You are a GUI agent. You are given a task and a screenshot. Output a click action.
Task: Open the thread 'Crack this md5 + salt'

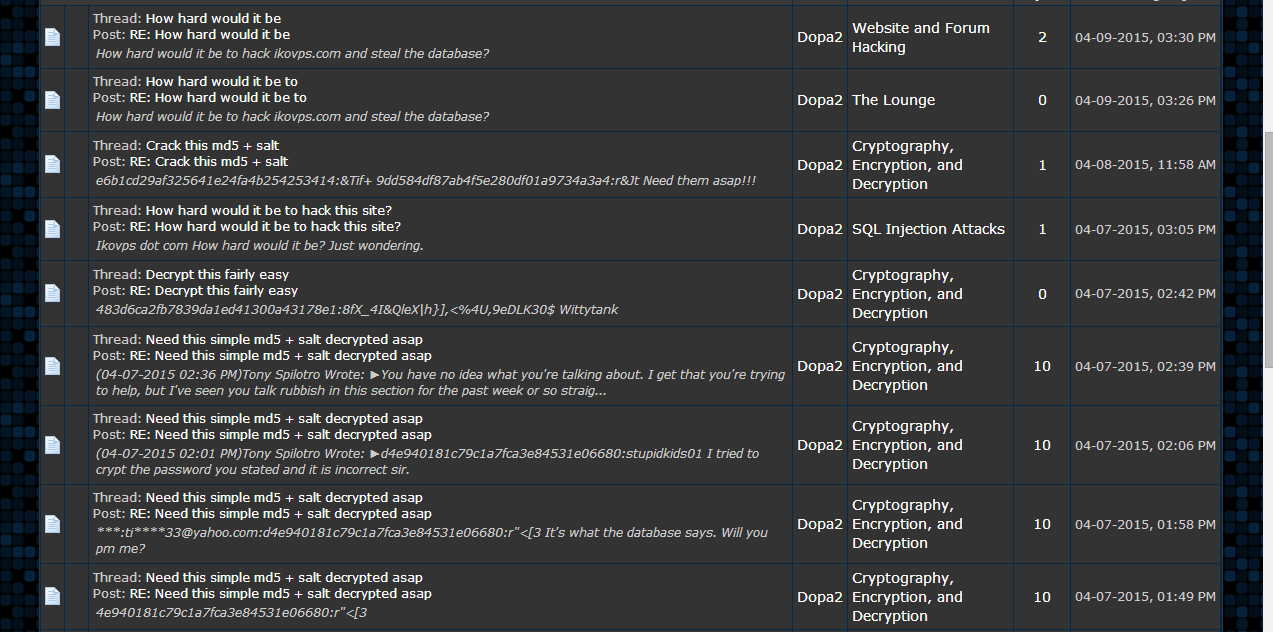[212, 146]
